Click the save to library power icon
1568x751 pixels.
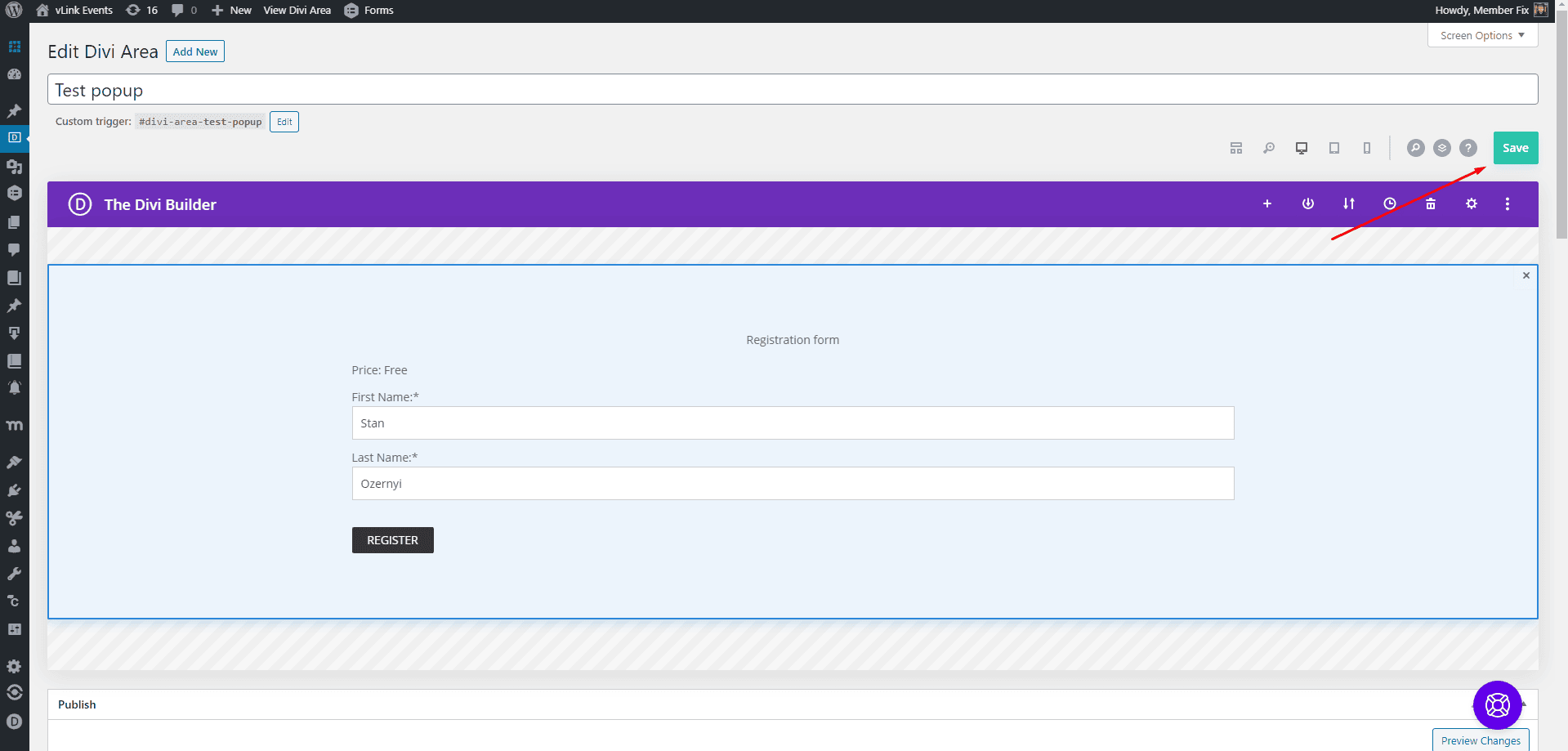[x=1308, y=203]
